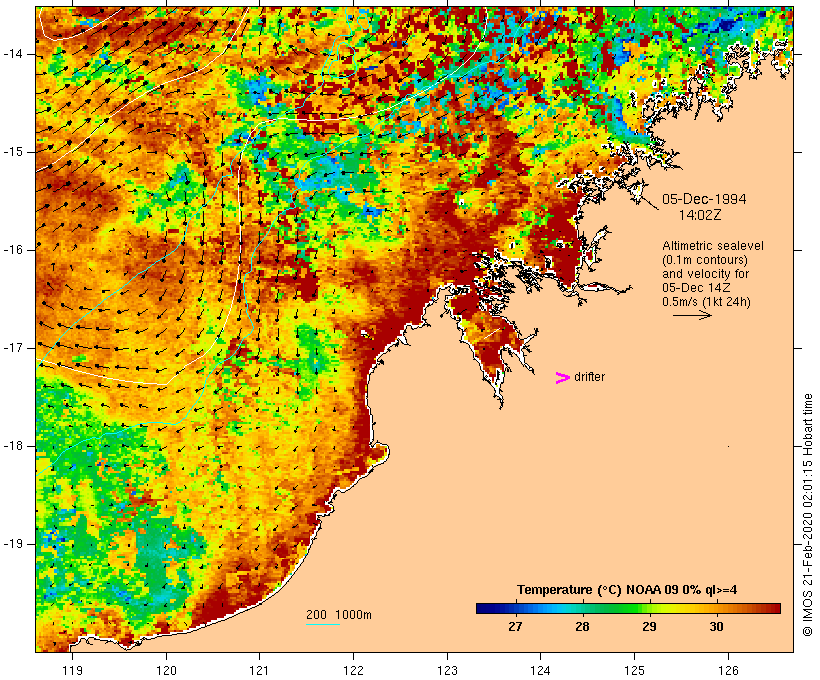Click the latitude label '-18'
Viewport: 820px width, 680px height.
(x=13, y=446)
